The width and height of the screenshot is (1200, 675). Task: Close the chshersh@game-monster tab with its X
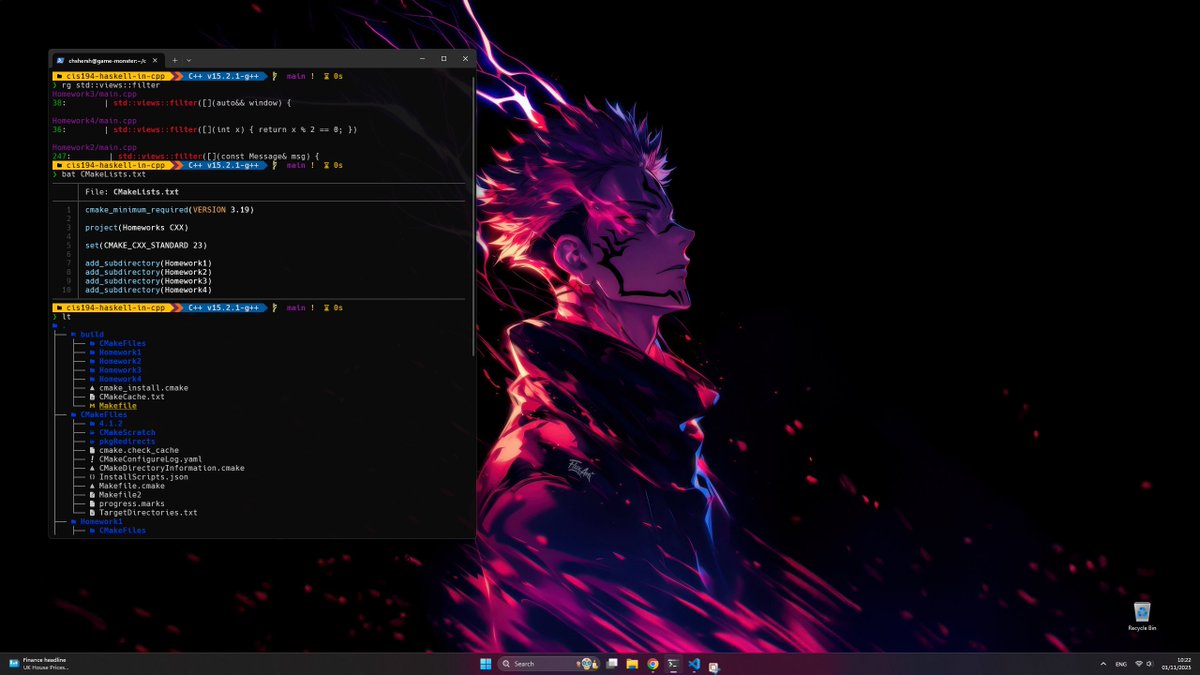pyautogui.click(x=155, y=60)
